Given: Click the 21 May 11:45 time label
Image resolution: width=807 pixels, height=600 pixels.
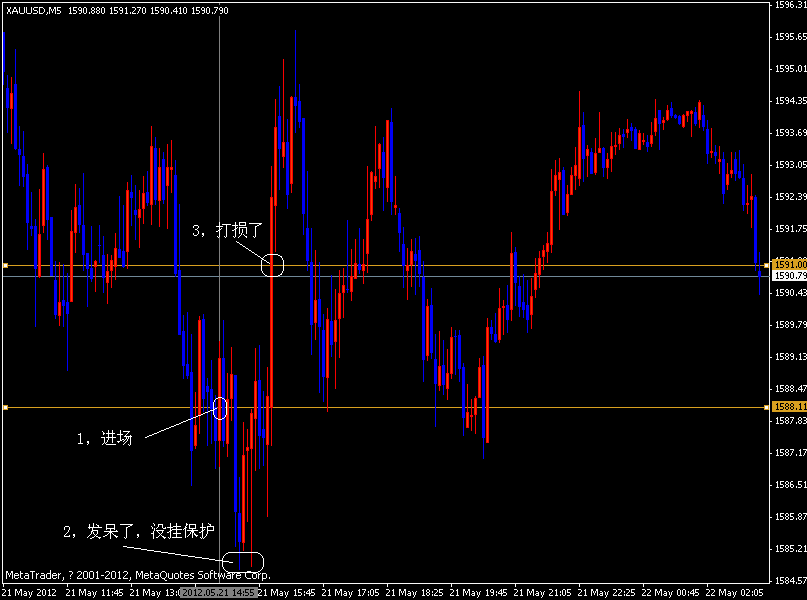Looking at the screenshot, I should click(95, 592).
